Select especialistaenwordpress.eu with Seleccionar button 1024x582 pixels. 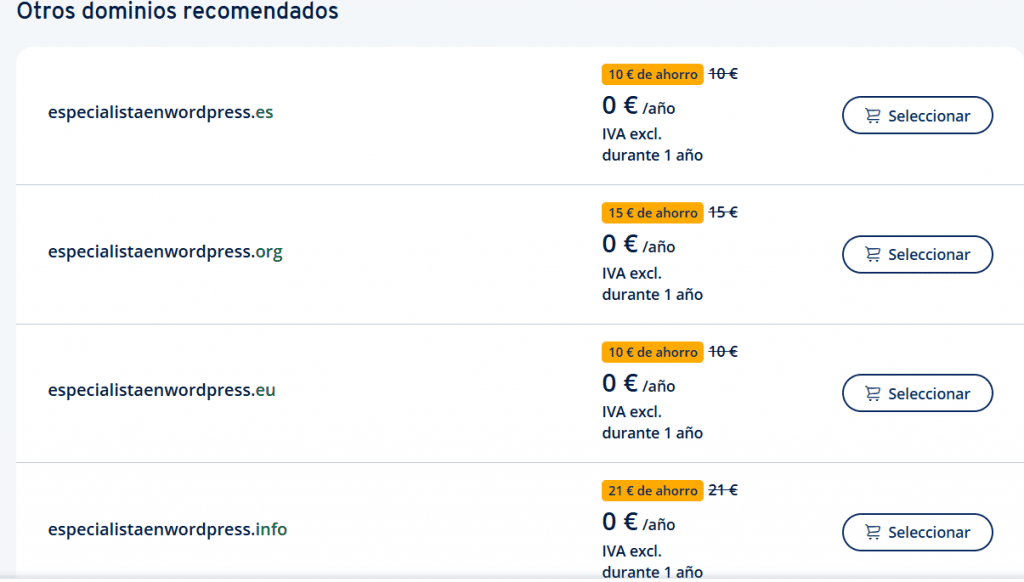(918, 393)
